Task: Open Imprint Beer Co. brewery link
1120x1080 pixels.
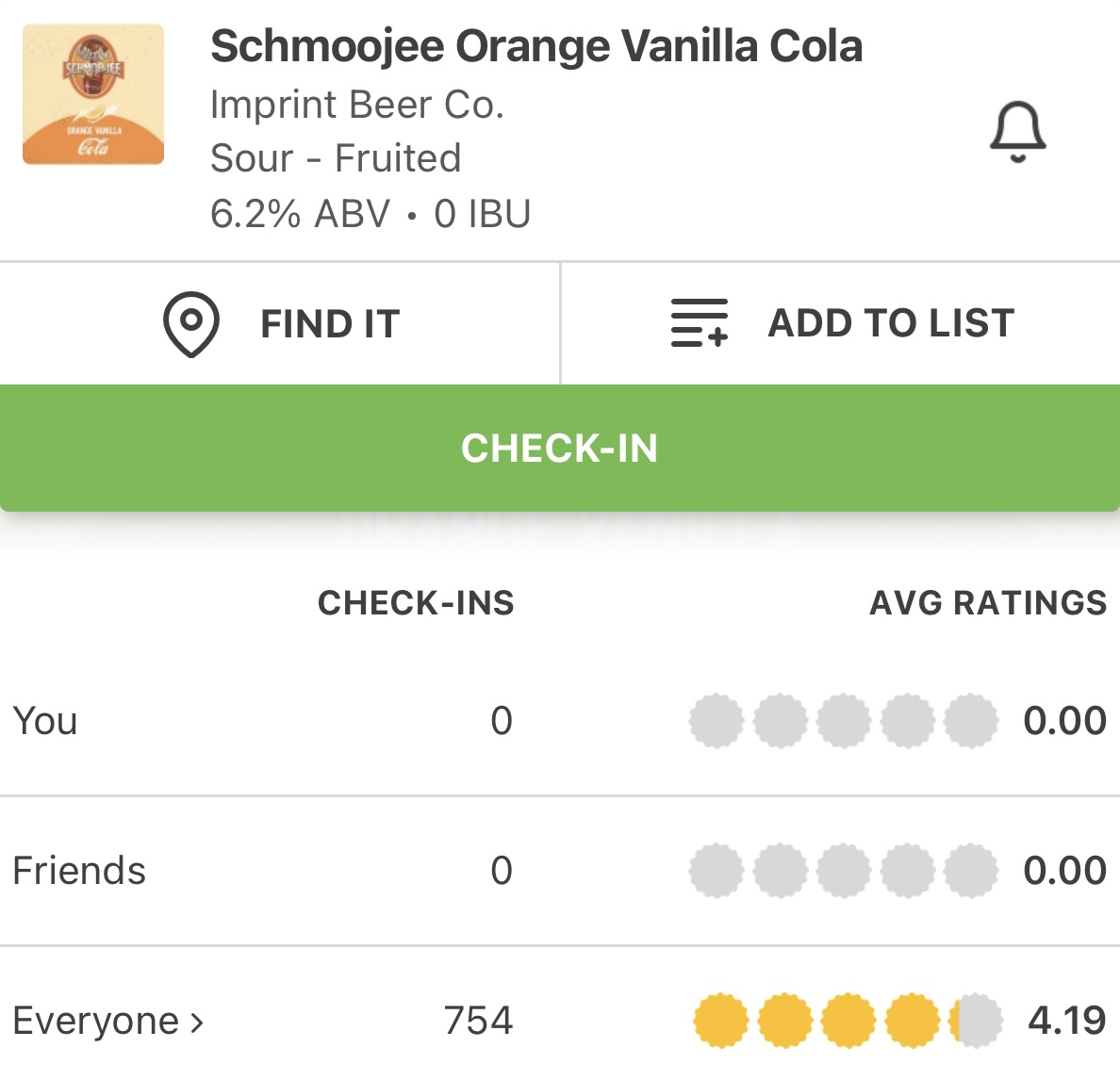Action: pos(357,105)
